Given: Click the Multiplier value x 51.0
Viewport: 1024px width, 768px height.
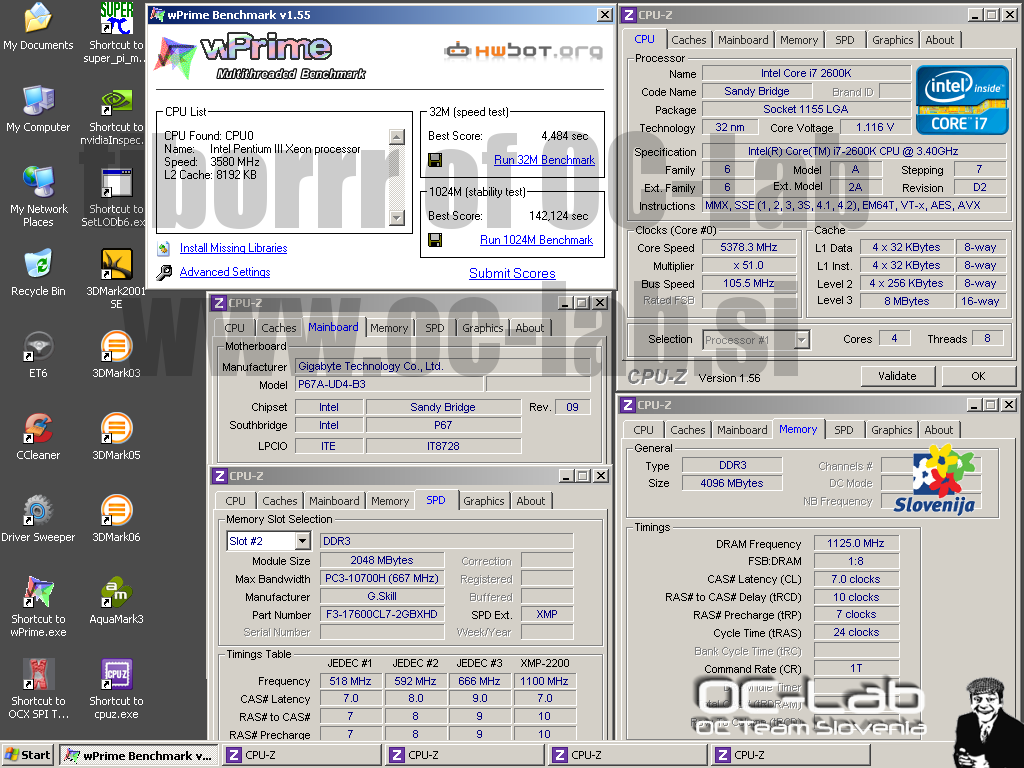Looking at the screenshot, I should tap(749, 266).
